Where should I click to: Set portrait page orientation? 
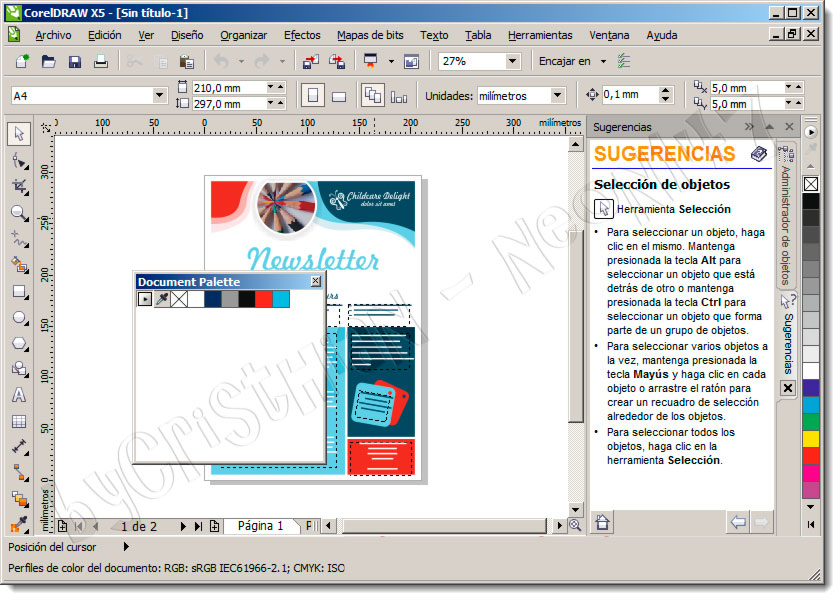pos(313,96)
